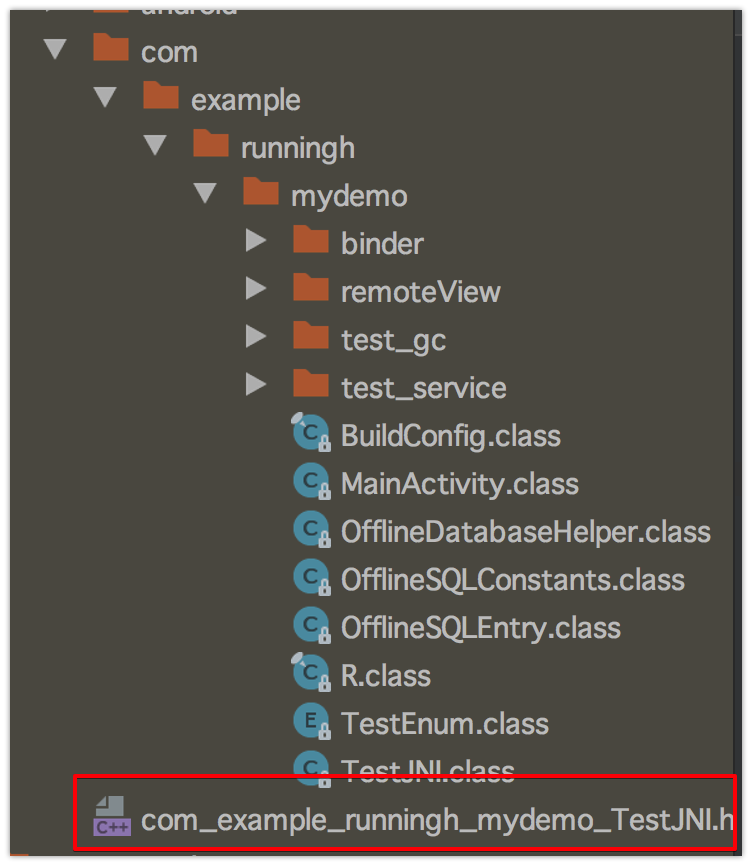Click the OfflineSQLEntry.class class icon

[x=310, y=627]
